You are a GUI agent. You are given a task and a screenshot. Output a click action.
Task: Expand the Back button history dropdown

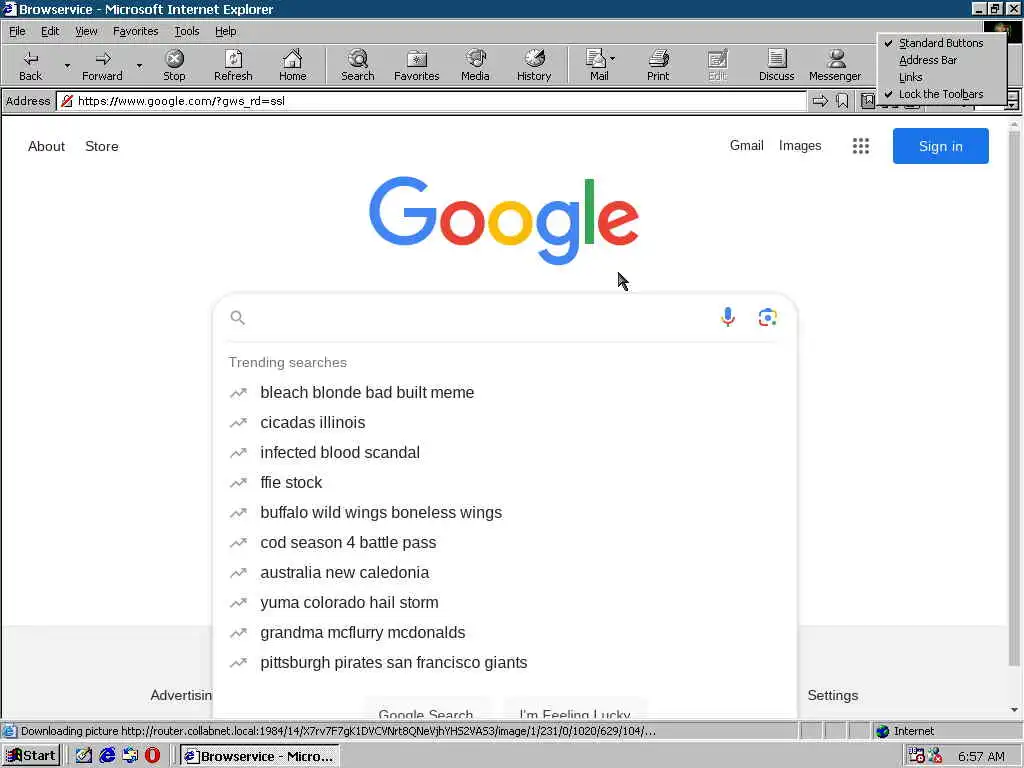pos(67,65)
